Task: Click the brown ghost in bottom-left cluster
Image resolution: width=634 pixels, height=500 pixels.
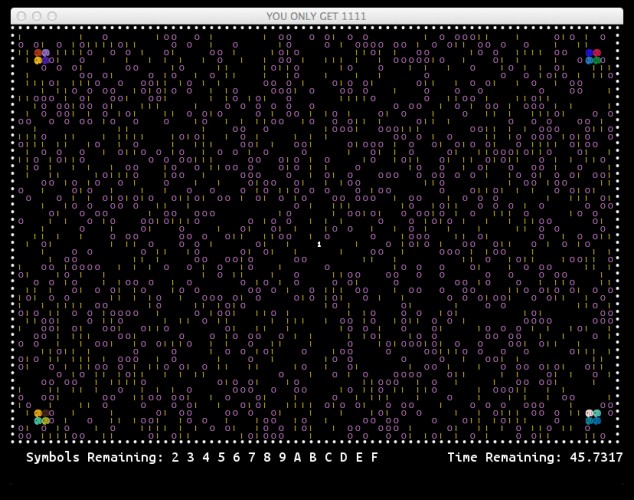Action: (46, 413)
